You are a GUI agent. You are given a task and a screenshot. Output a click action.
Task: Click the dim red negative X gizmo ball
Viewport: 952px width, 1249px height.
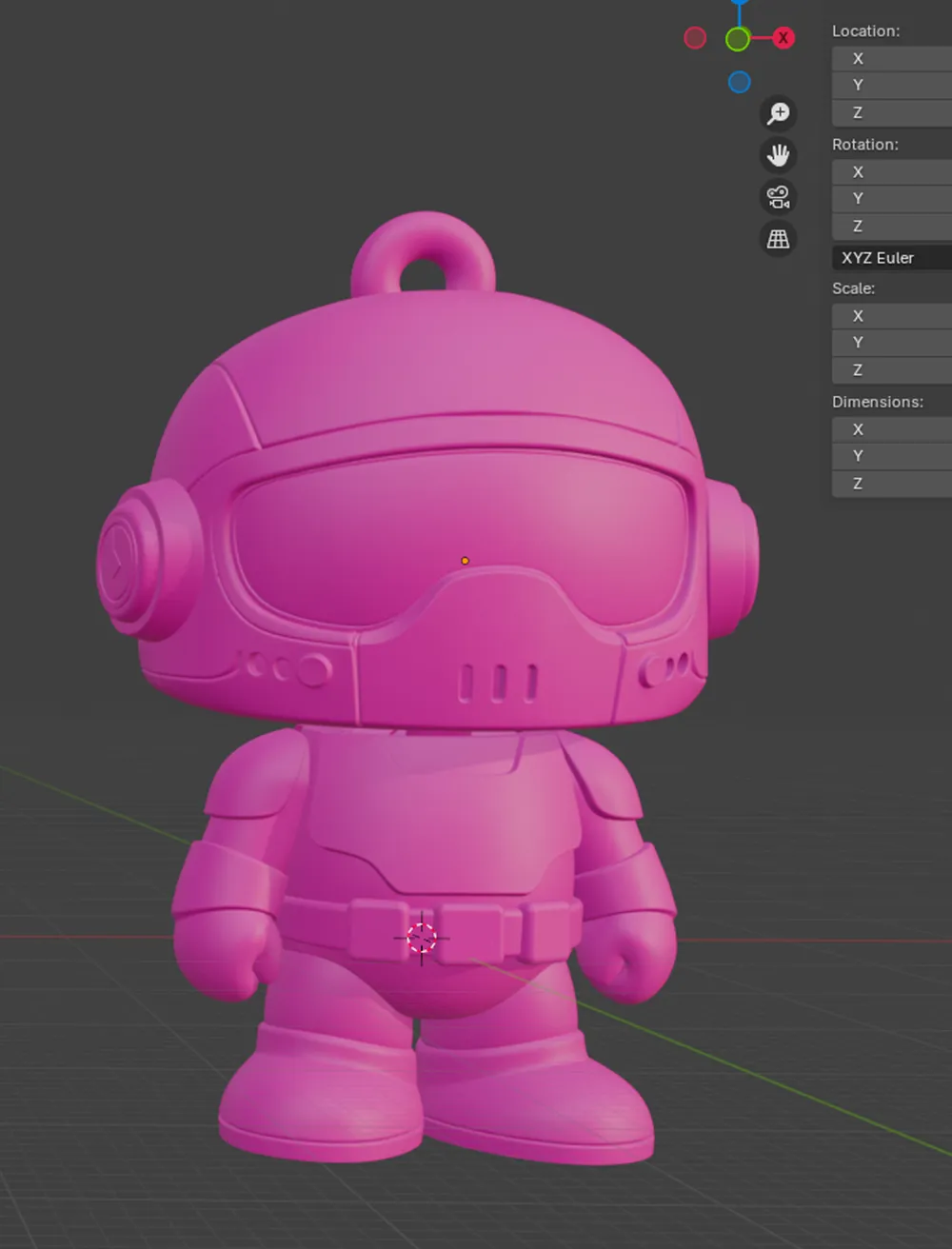(695, 38)
